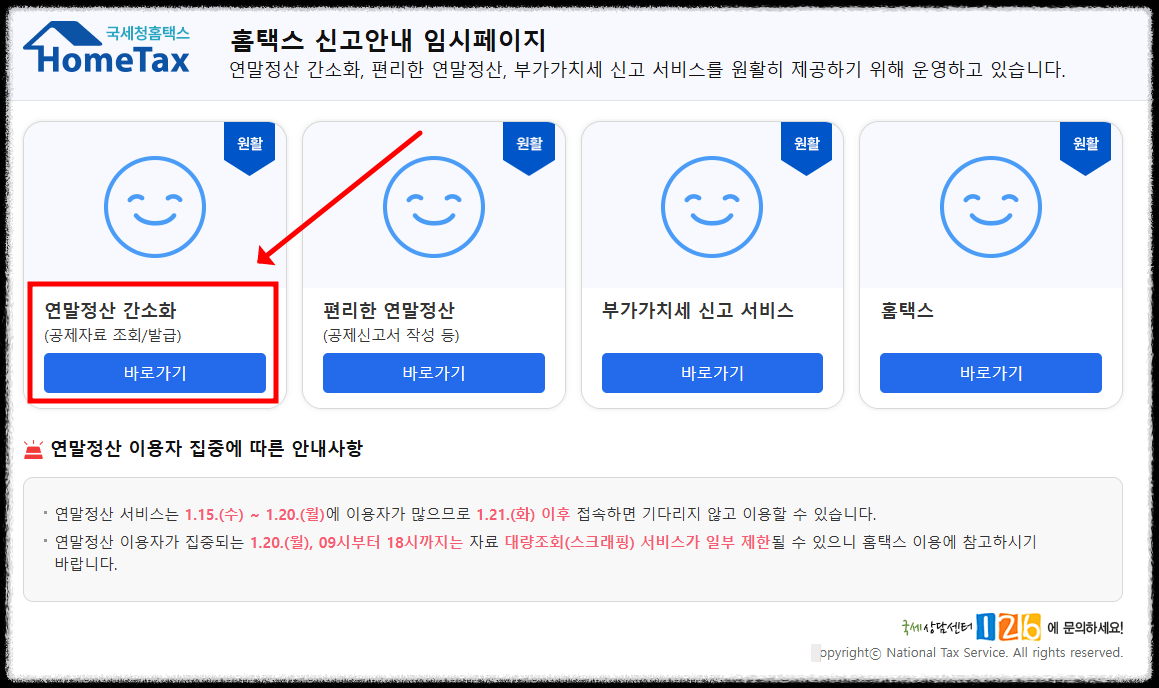Open 편리한 연말정산 via its 바로가기 button
This screenshot has height=688, width=1159.
(433, 373)
